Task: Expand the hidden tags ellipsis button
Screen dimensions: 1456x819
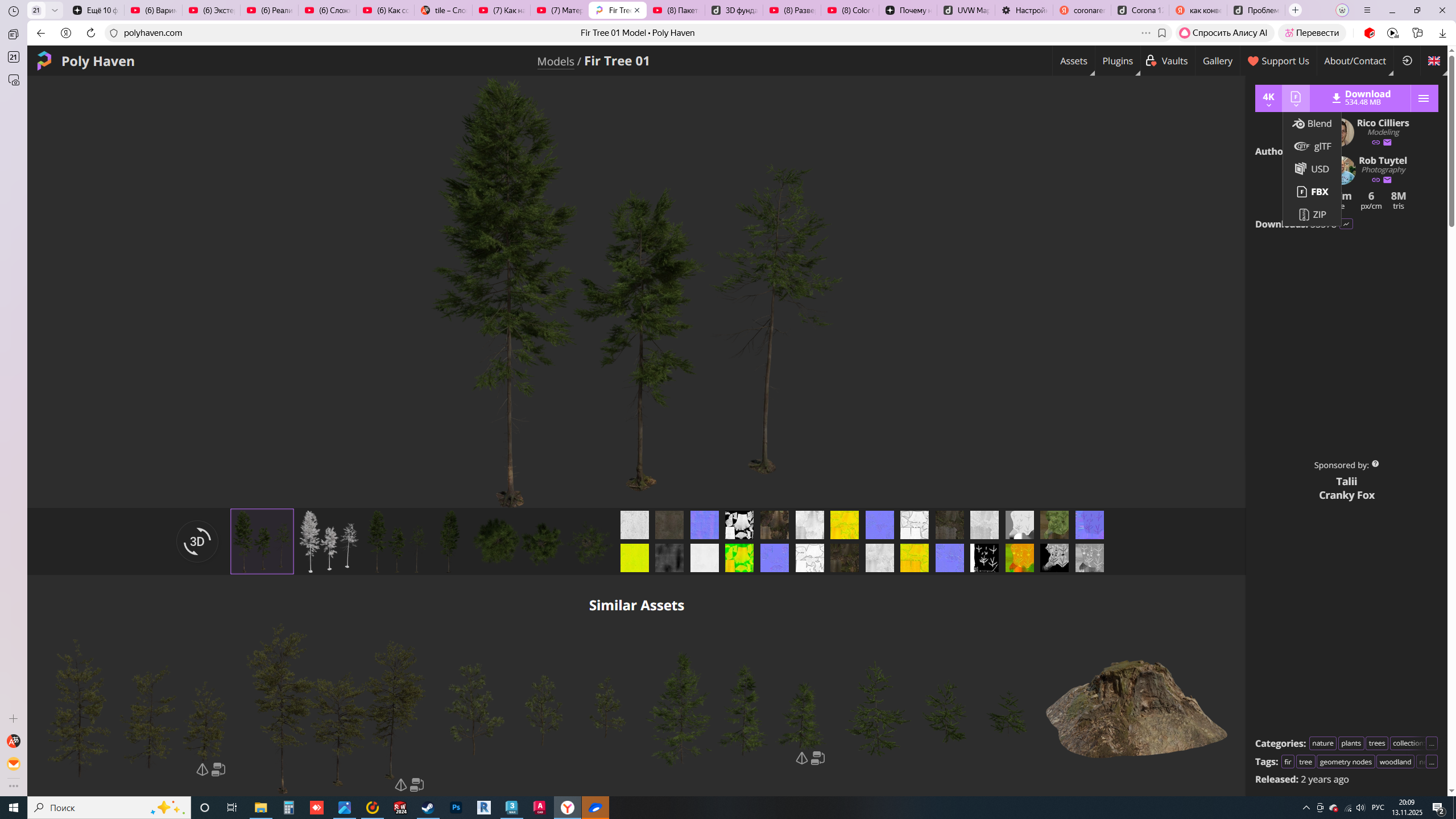Action: (x=1432, y=762)
